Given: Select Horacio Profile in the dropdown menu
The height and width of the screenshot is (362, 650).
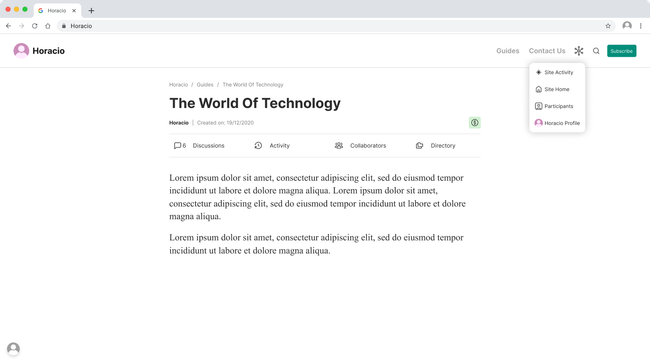Looking at the screenshot, I should click(x=557, y=123).
